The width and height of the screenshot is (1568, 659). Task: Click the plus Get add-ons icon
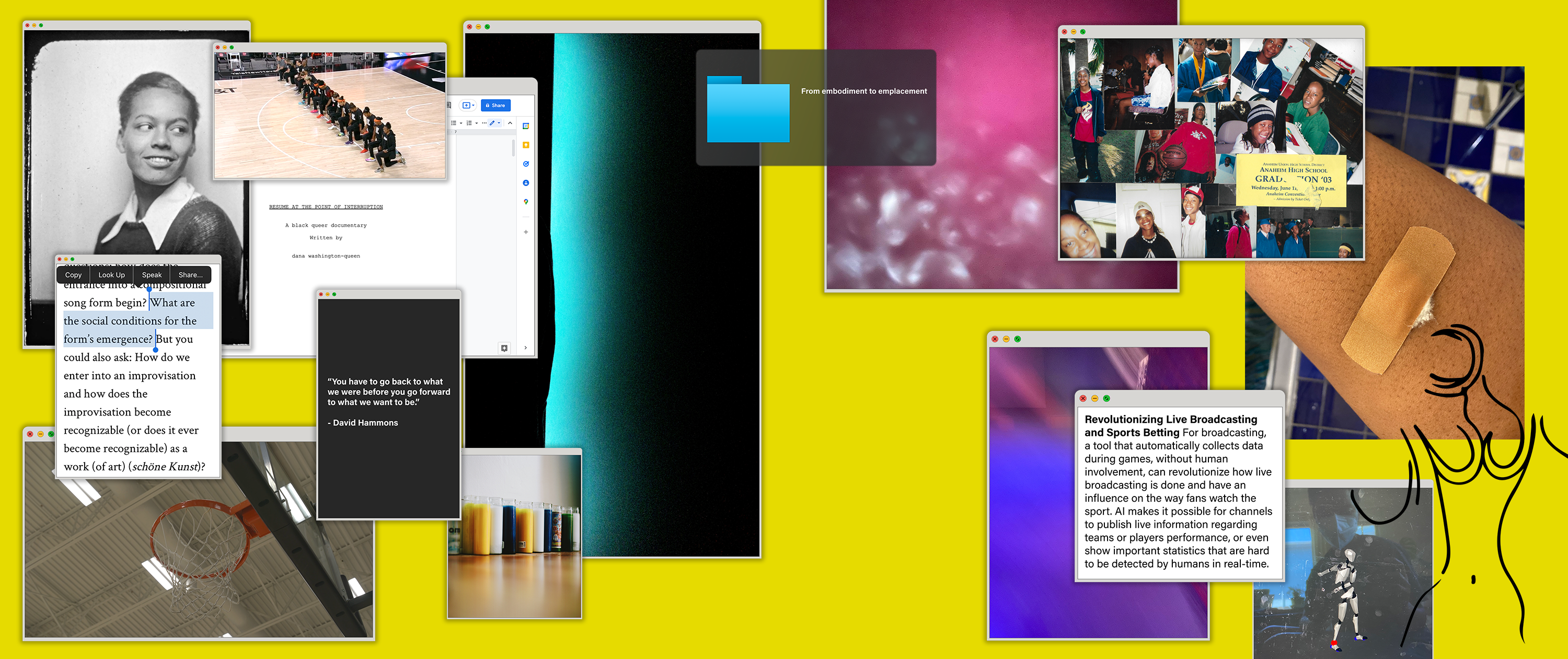tap(526, 232)
